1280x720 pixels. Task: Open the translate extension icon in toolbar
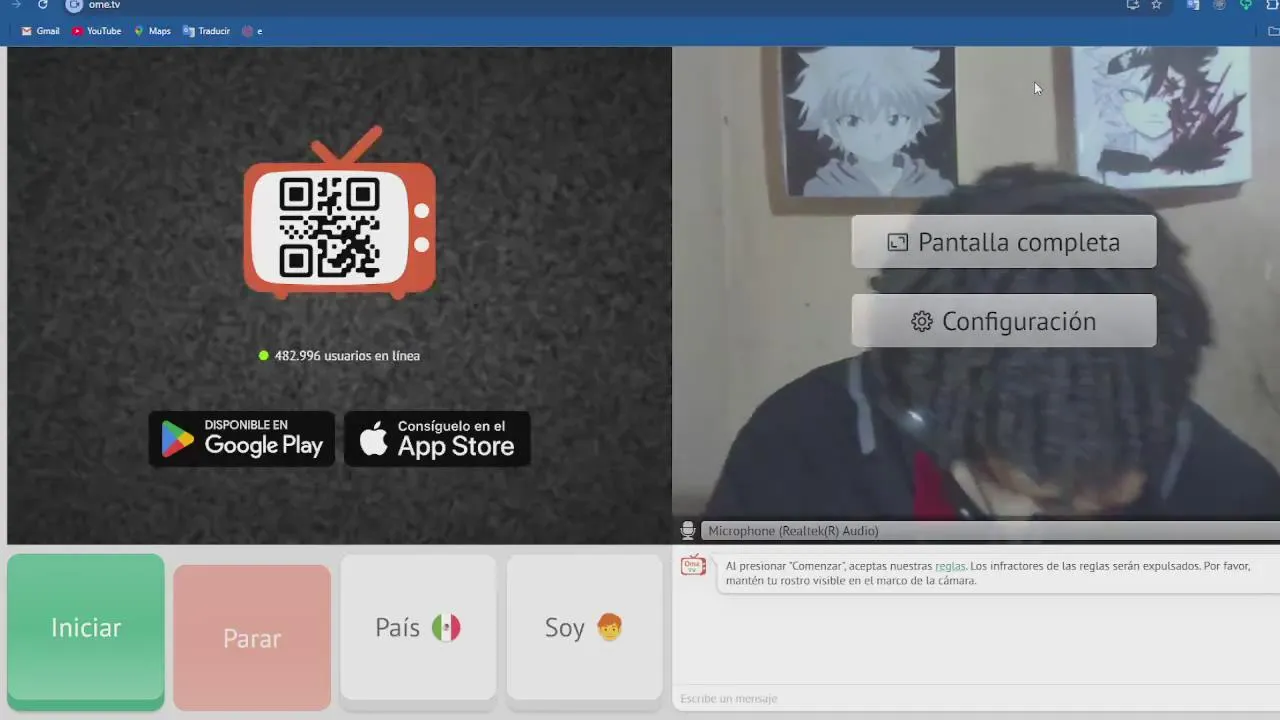(1193, 5)
